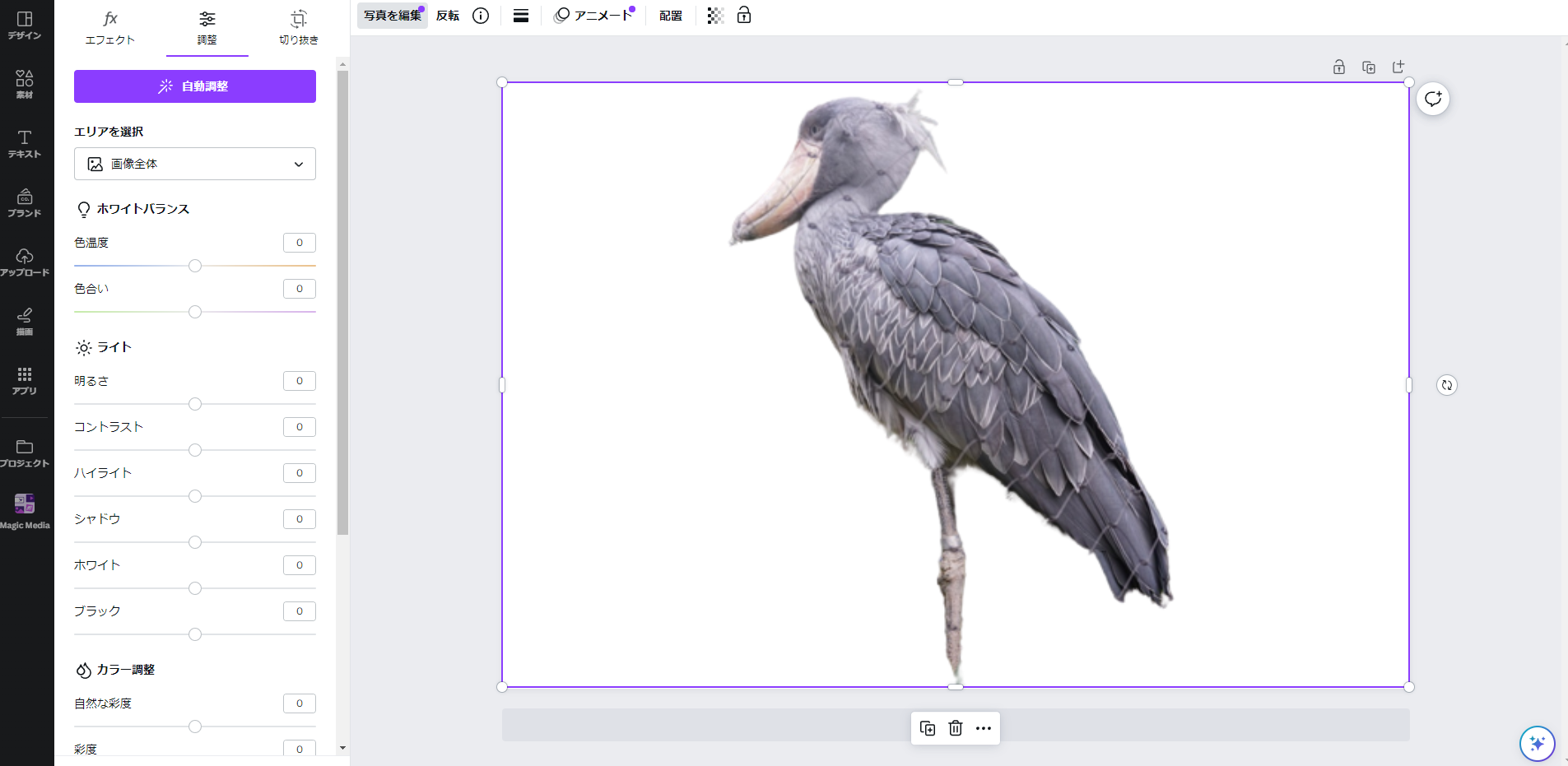
Task: Click the 明るさ slider handle
Action: click(195, 404)
